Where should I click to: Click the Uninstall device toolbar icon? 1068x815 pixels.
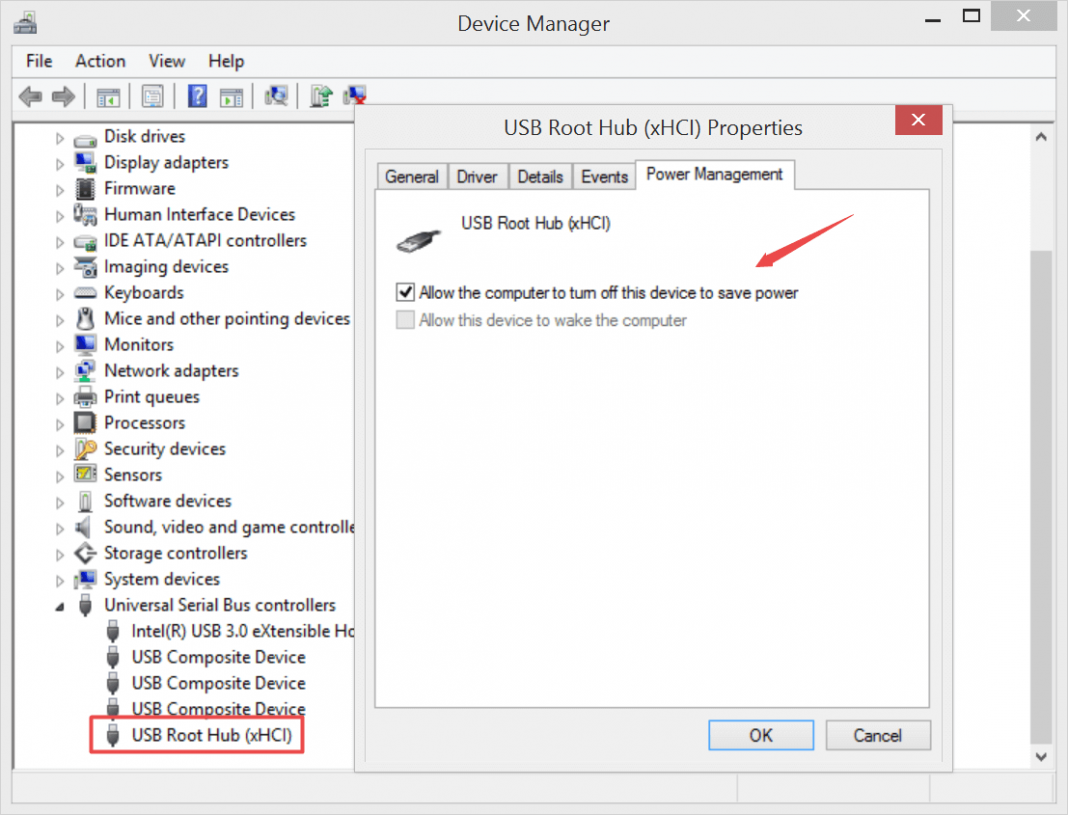click(x=354, y=95)
